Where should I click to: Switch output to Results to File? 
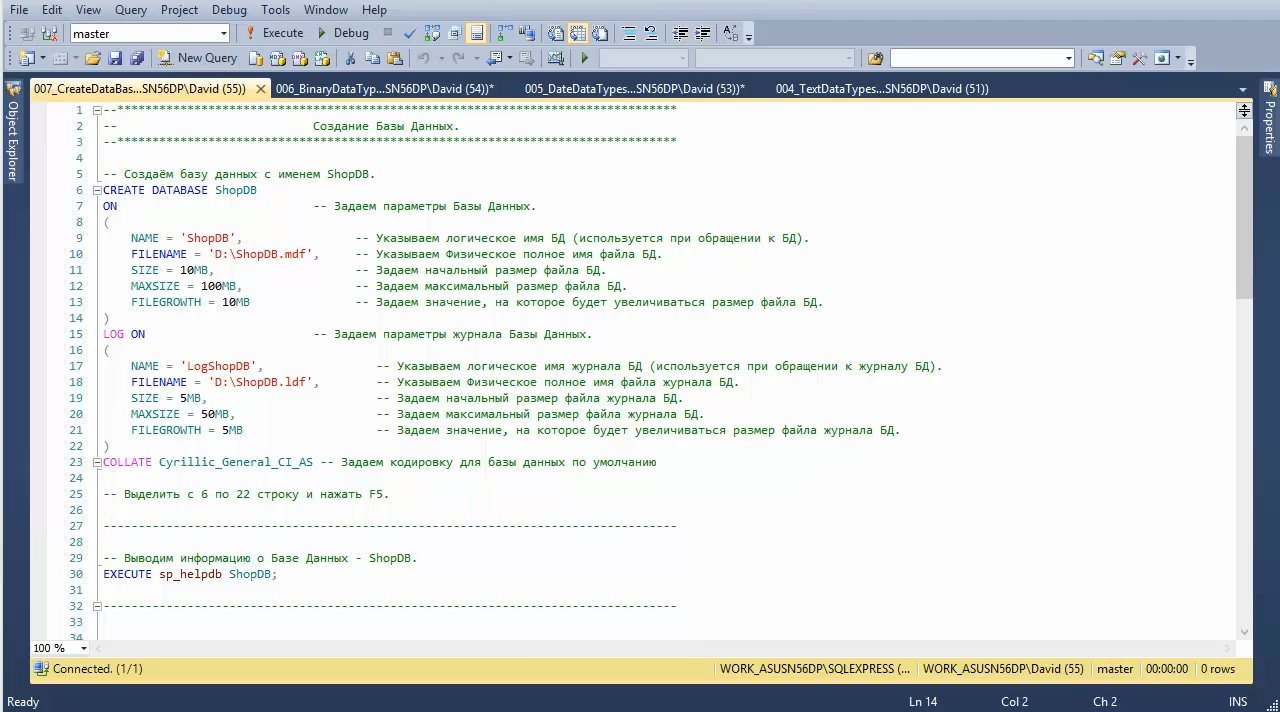coord(600,33)
